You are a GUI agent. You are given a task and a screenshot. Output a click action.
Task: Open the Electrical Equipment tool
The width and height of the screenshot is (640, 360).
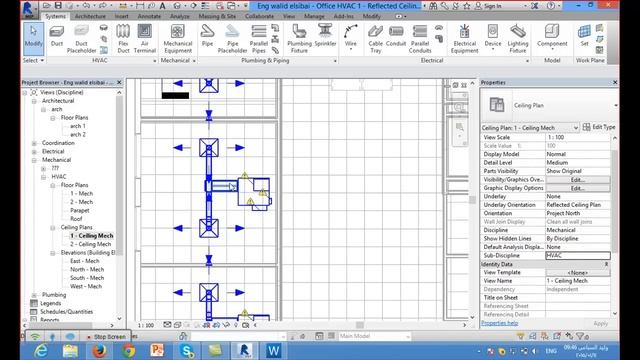click(464, 39)
